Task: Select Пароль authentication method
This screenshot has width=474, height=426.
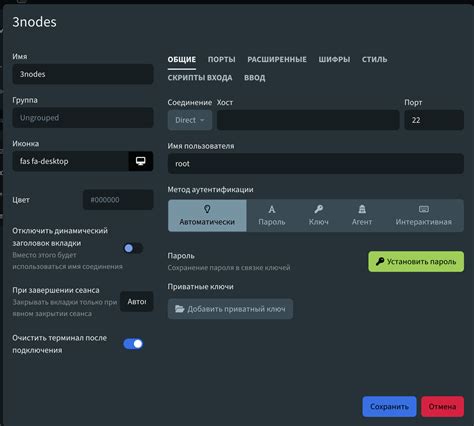Action: (x=272, y=216)
